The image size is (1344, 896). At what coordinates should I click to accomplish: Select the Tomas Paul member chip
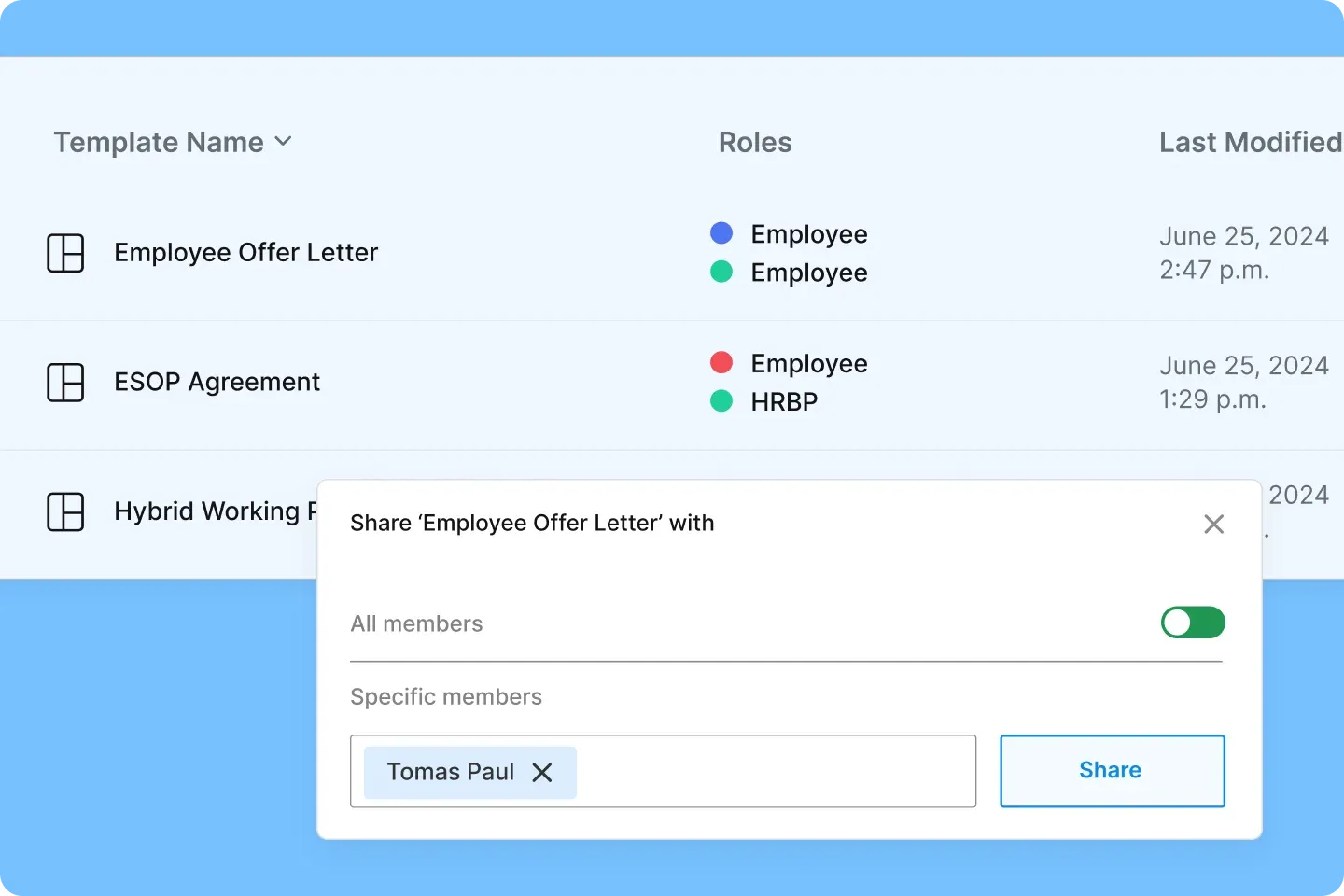[x=451, y=772]
